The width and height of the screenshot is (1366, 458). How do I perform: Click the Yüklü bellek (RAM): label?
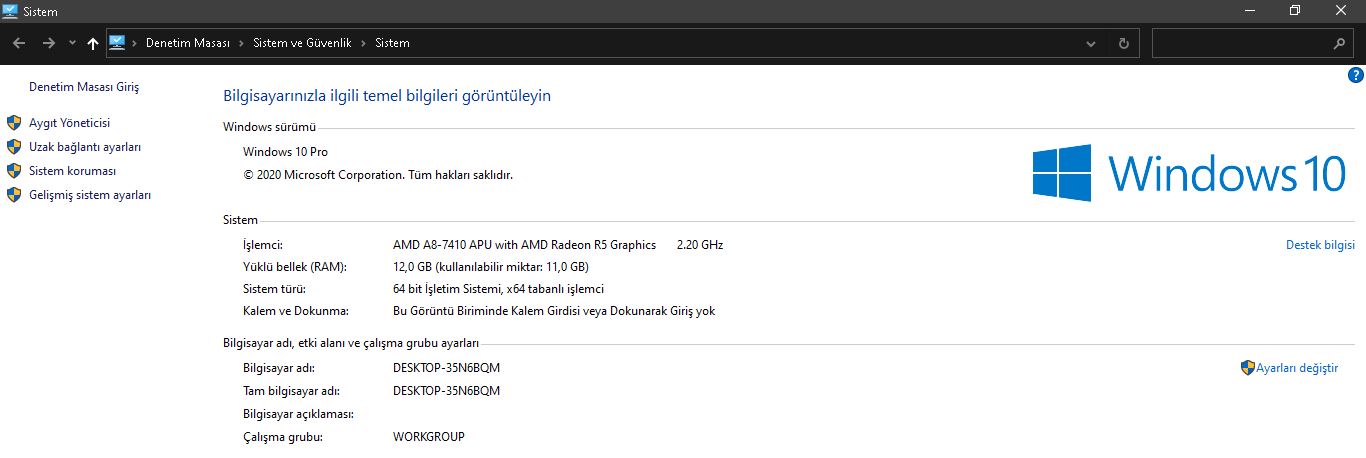click(x=295, y=267)
